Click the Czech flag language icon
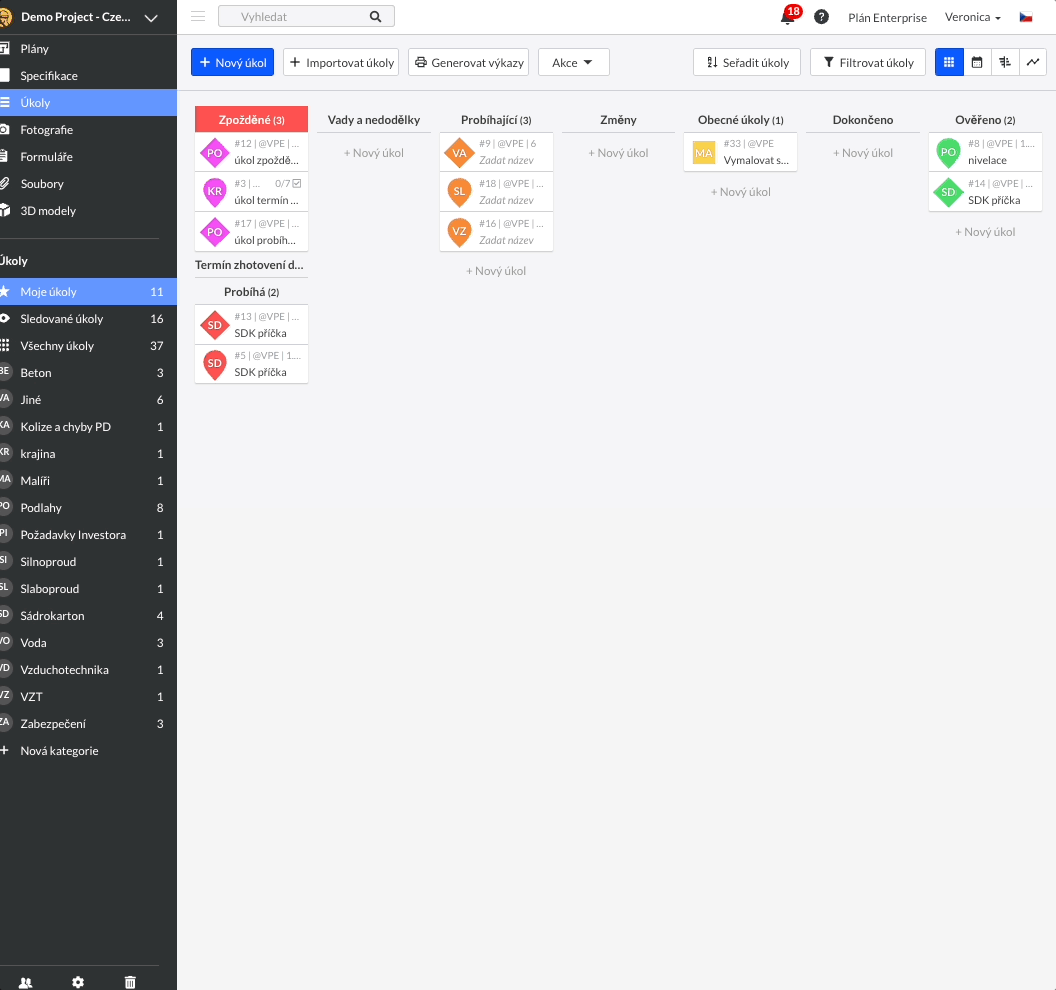The height and width of the screenshot is (990, 1056). (1023, 17)
